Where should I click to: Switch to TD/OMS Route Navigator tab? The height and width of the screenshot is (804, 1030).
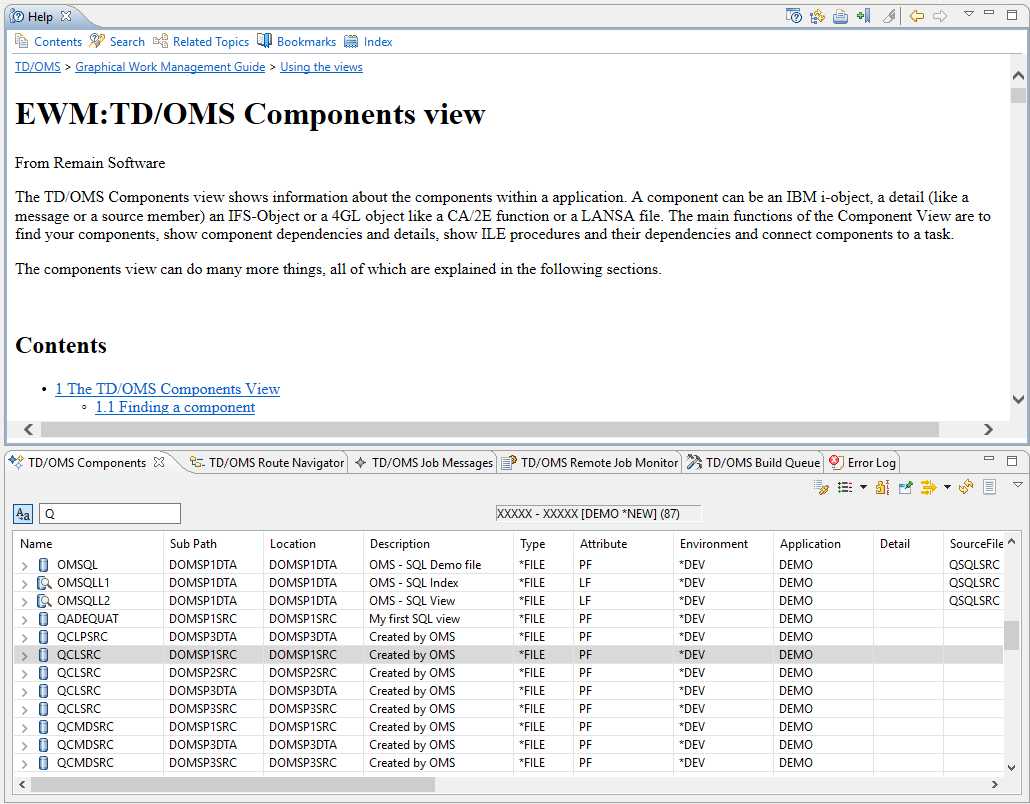pyautogui.click(x=267, y=462)
